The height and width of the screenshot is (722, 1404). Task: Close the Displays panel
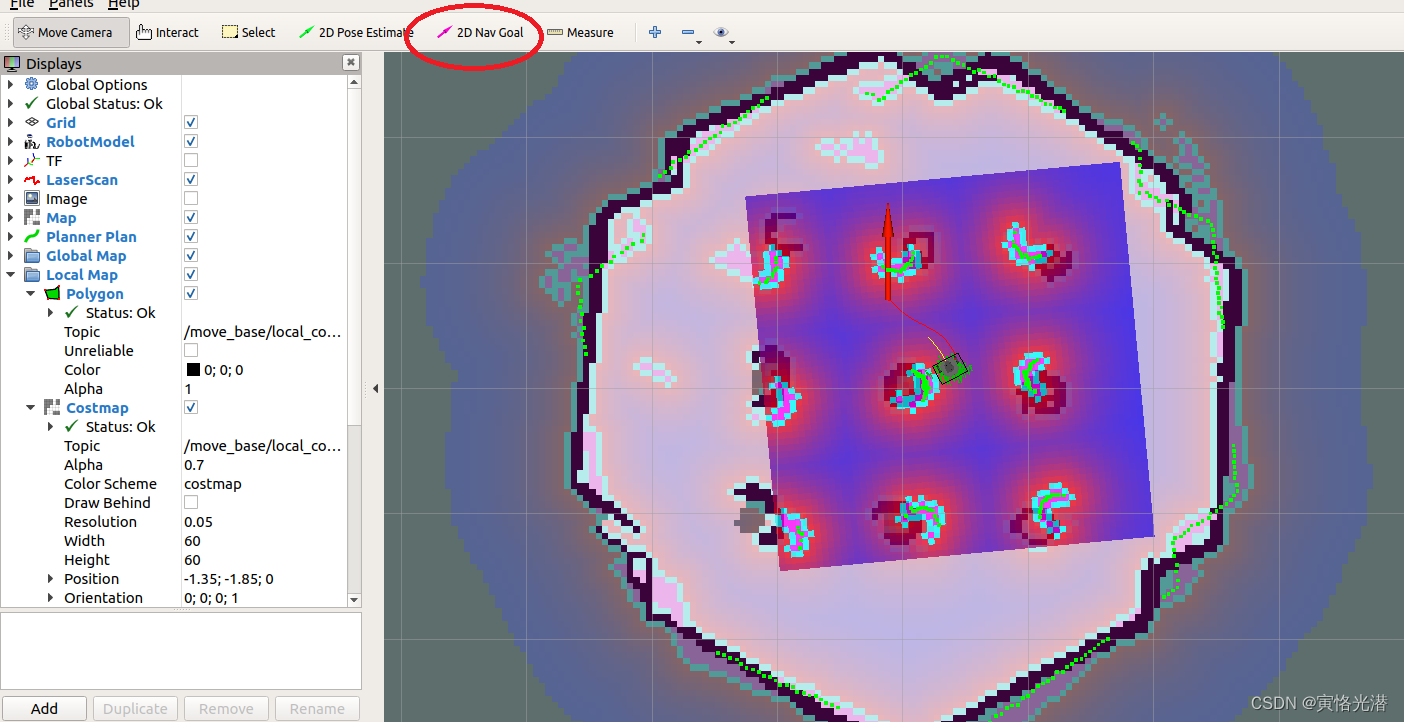[351, 62]
